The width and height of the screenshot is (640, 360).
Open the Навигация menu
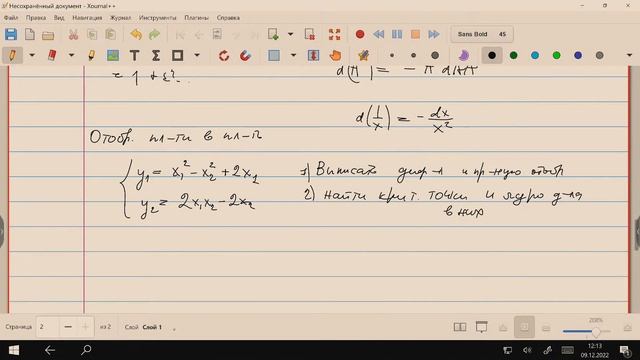coord(87,18)
